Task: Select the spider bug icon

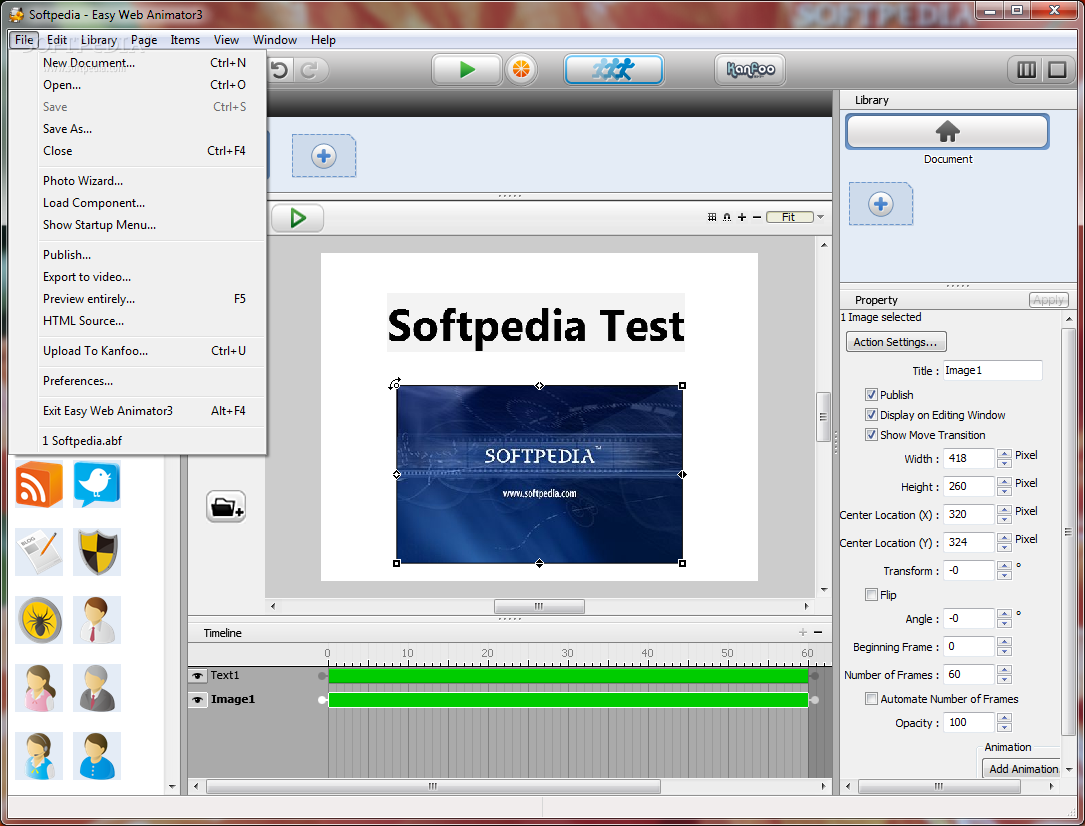Action: coord(39,620)
